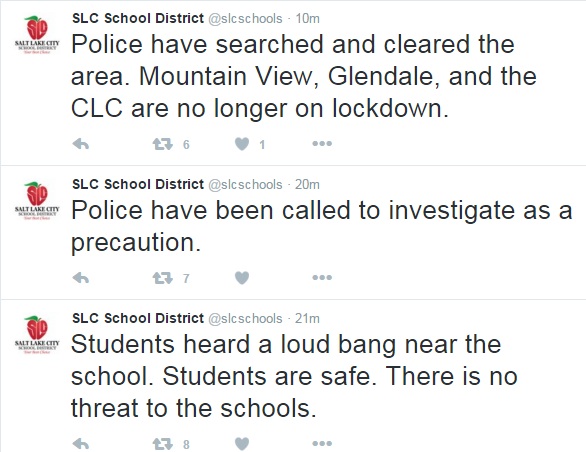Retweet the tweet posted 20m ago
Screen dimensions: 586x452
163,278
